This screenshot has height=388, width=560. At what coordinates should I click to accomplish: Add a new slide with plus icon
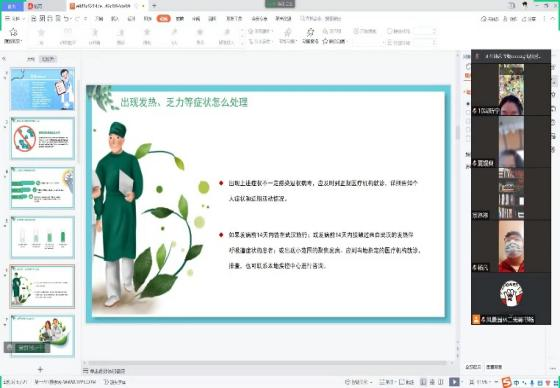[40, 369]
